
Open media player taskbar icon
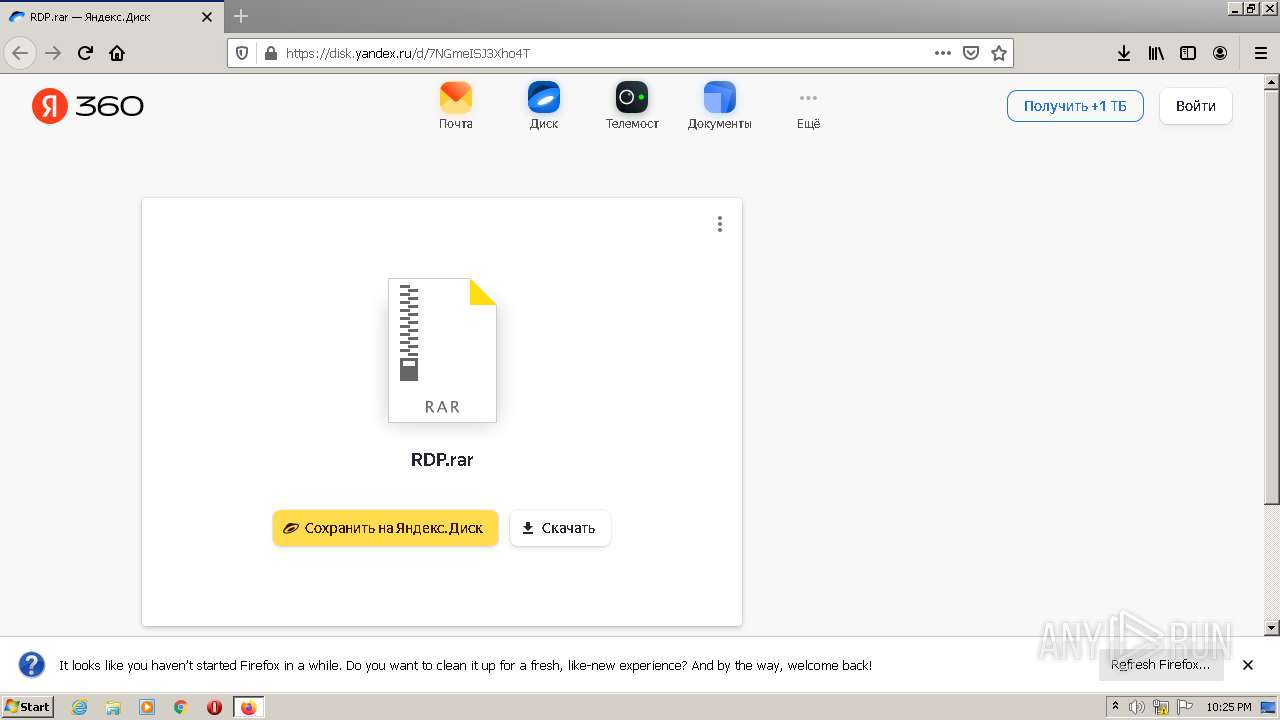point(147,707)
